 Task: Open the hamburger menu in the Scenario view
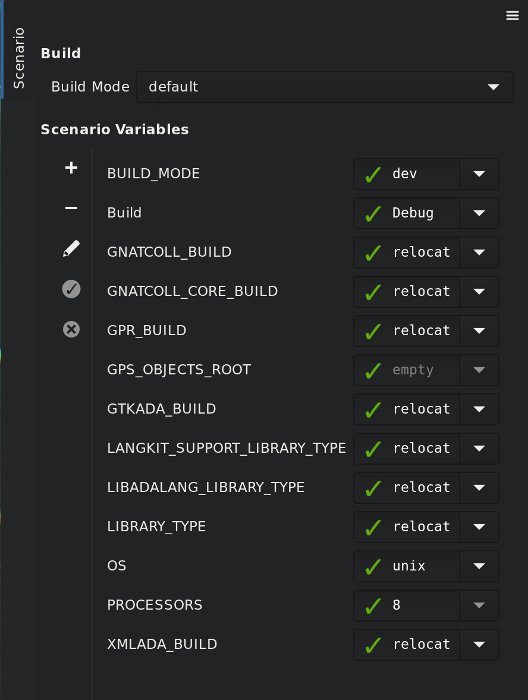512,16
